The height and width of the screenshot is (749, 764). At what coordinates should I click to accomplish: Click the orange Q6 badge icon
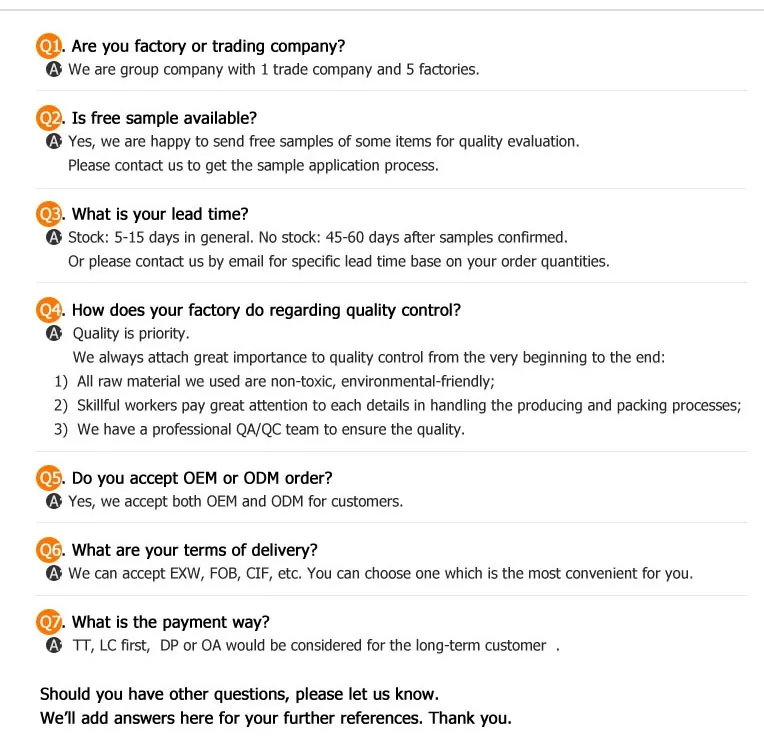point(50,550)
